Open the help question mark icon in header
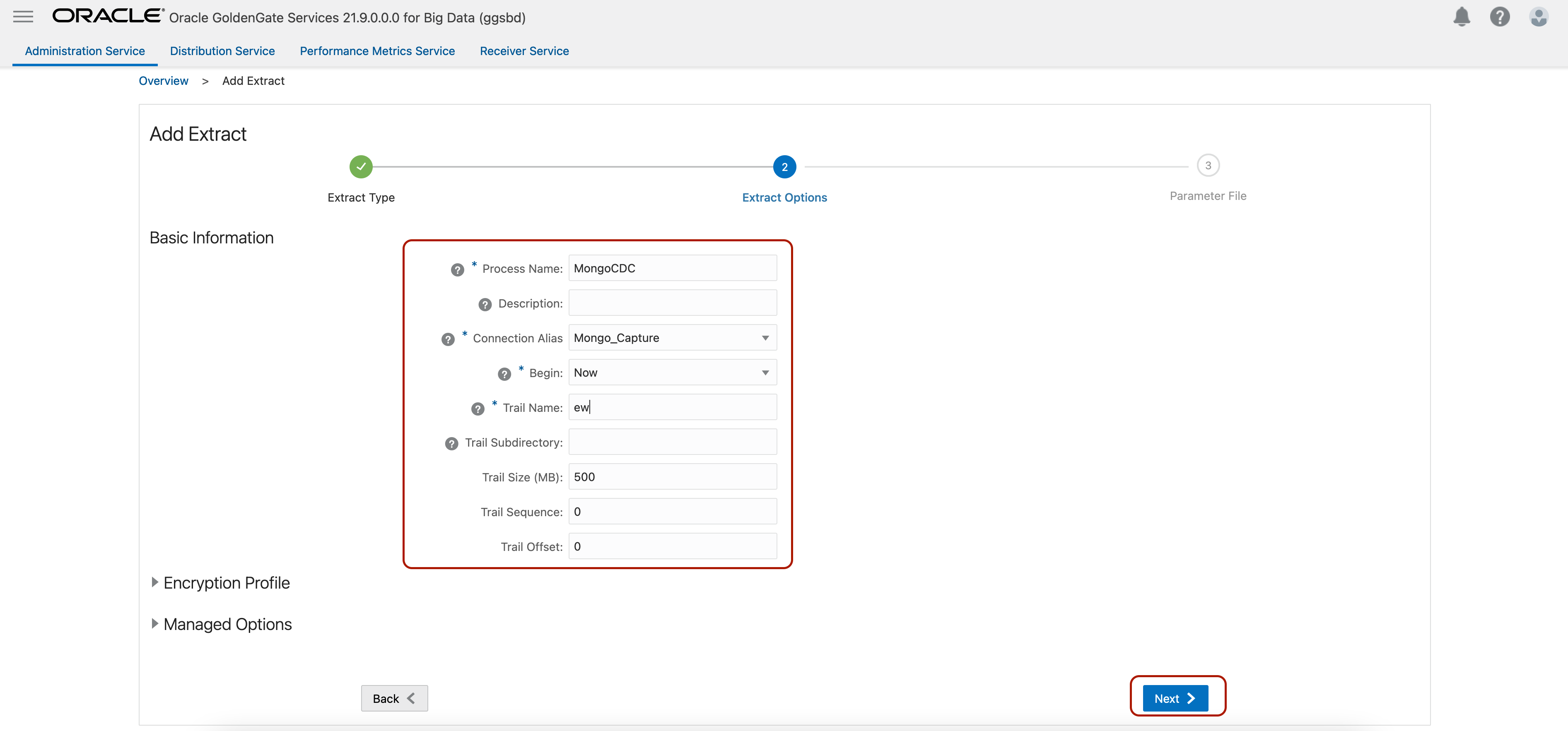The width and height of the screenshot is (1568, 731). coord(1499,17)
